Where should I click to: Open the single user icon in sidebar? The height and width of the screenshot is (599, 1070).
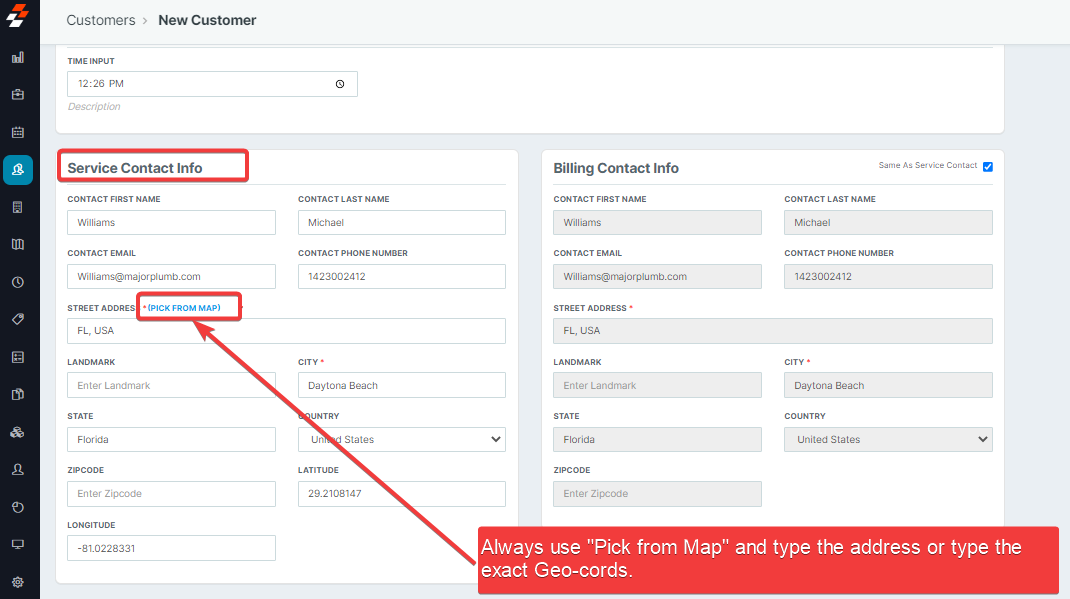tap(18, 469)
